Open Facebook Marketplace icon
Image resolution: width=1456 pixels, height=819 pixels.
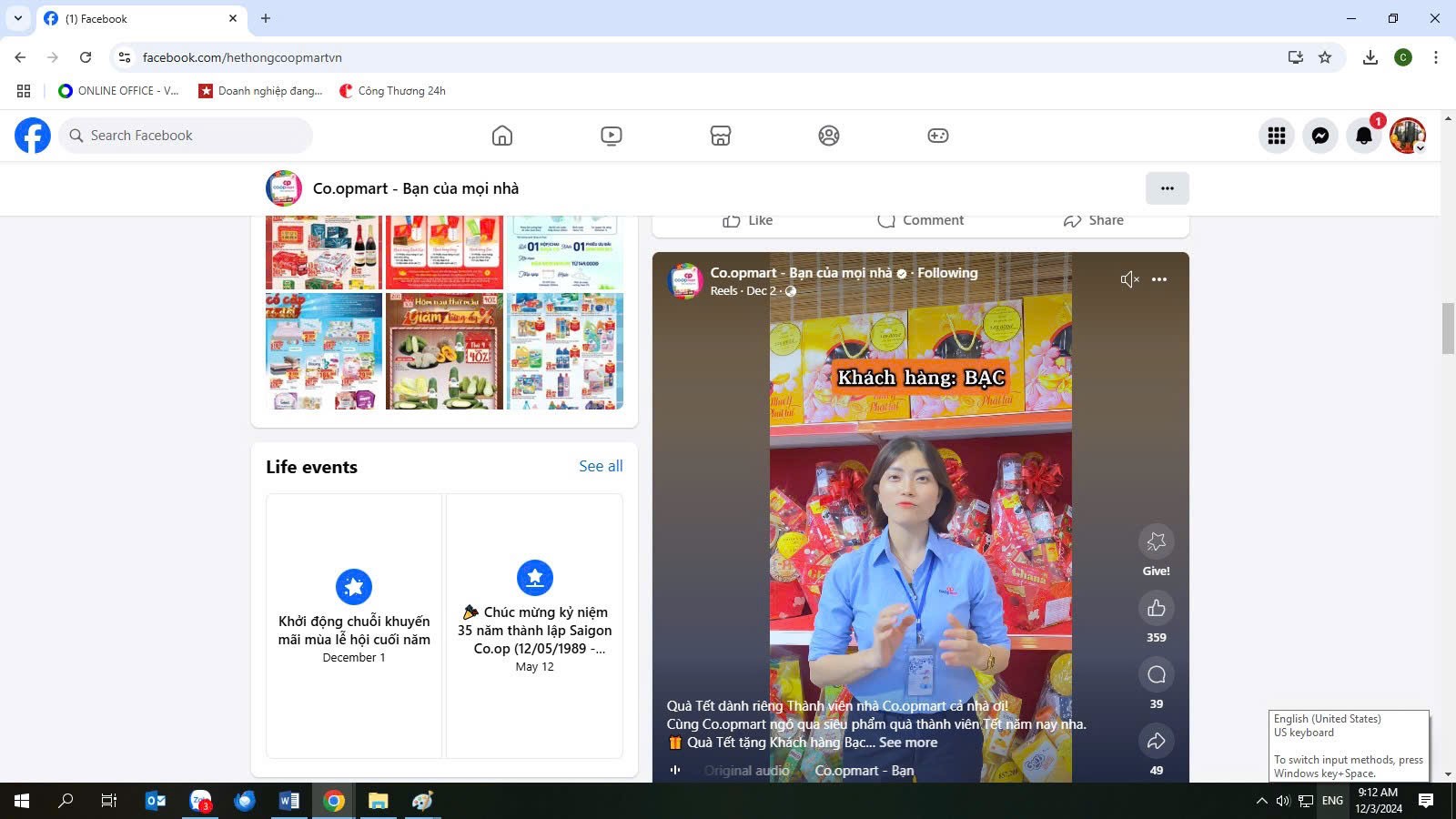[721, 136]
